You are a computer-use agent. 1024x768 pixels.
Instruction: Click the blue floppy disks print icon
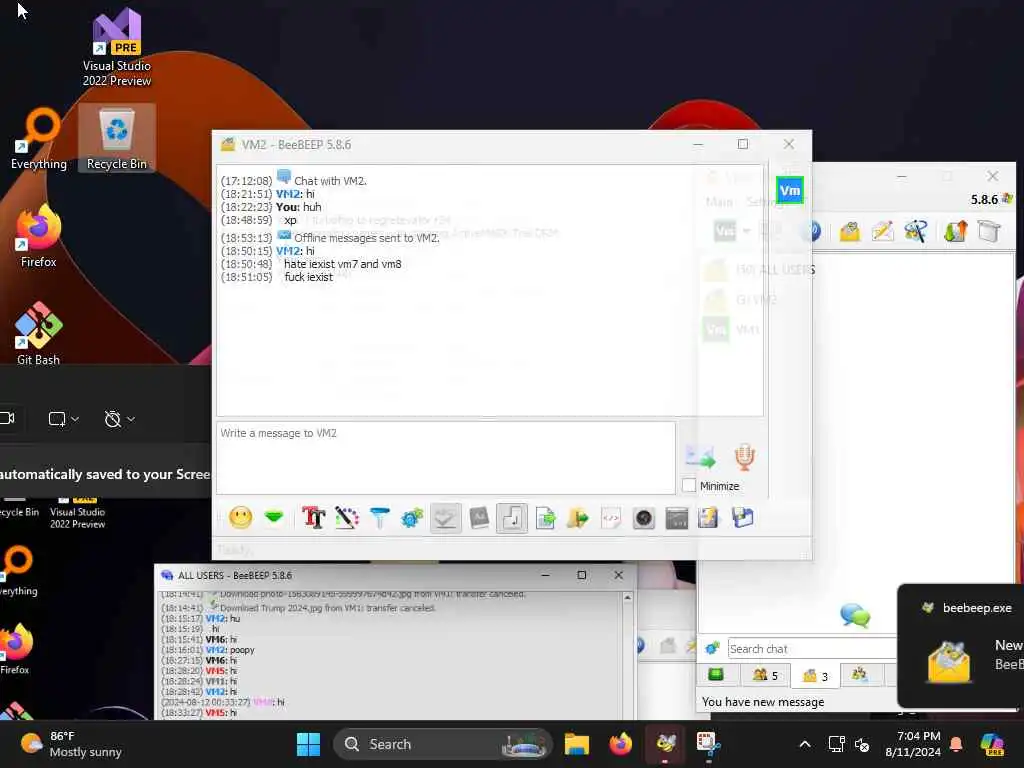click(743, 518)
